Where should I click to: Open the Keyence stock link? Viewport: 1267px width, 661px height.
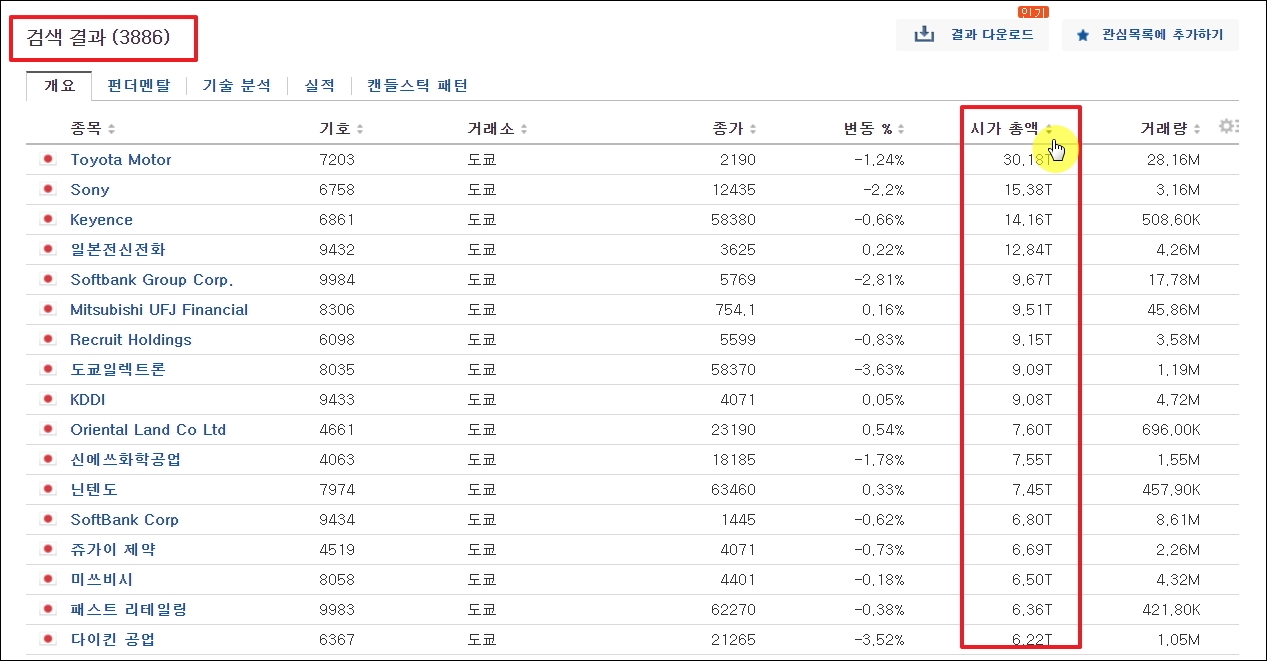point(101,220)
